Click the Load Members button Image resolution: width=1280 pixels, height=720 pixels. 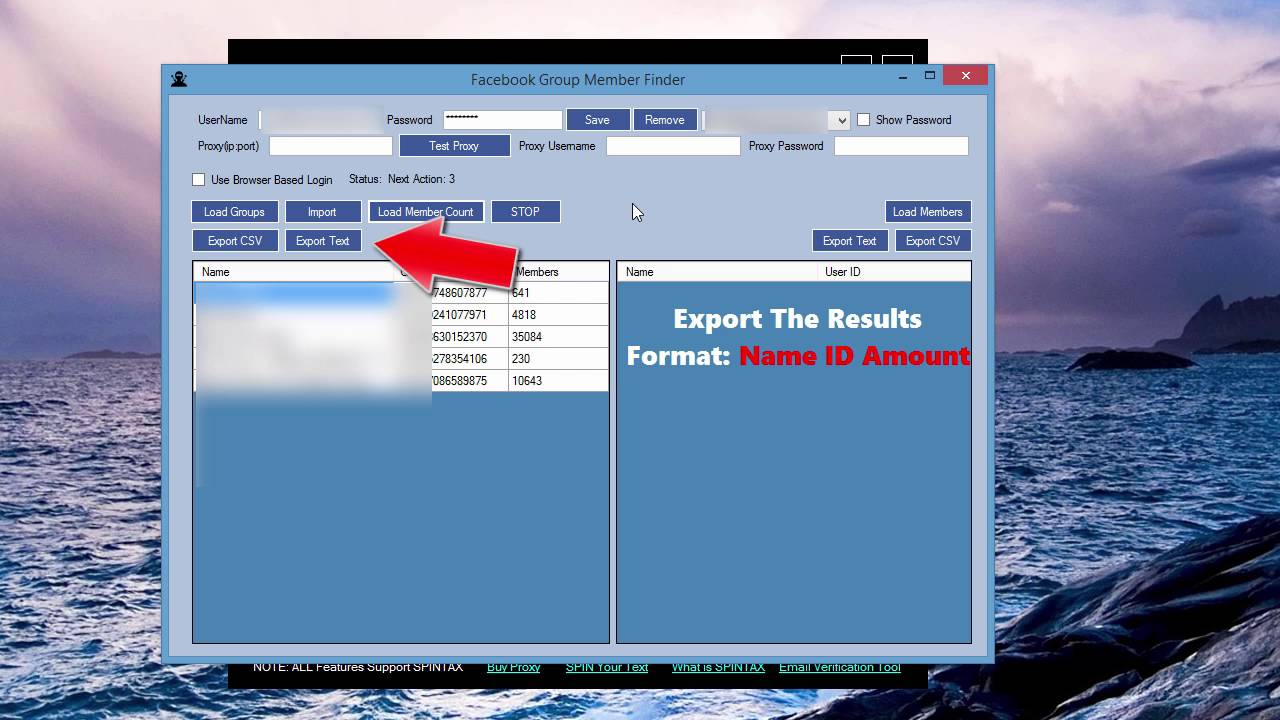pos(928,212)
